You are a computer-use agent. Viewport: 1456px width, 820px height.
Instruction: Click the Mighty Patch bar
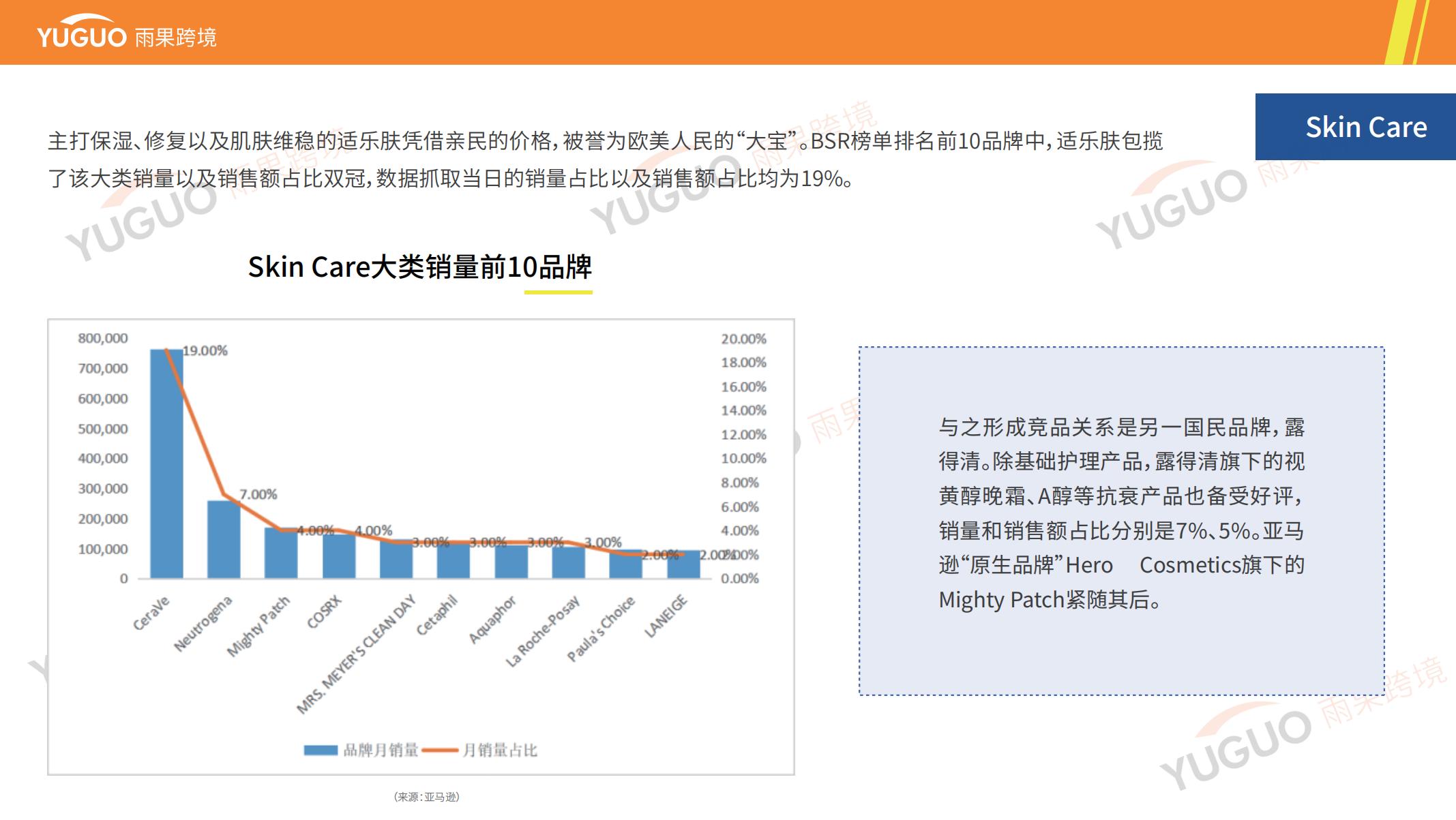281,553
